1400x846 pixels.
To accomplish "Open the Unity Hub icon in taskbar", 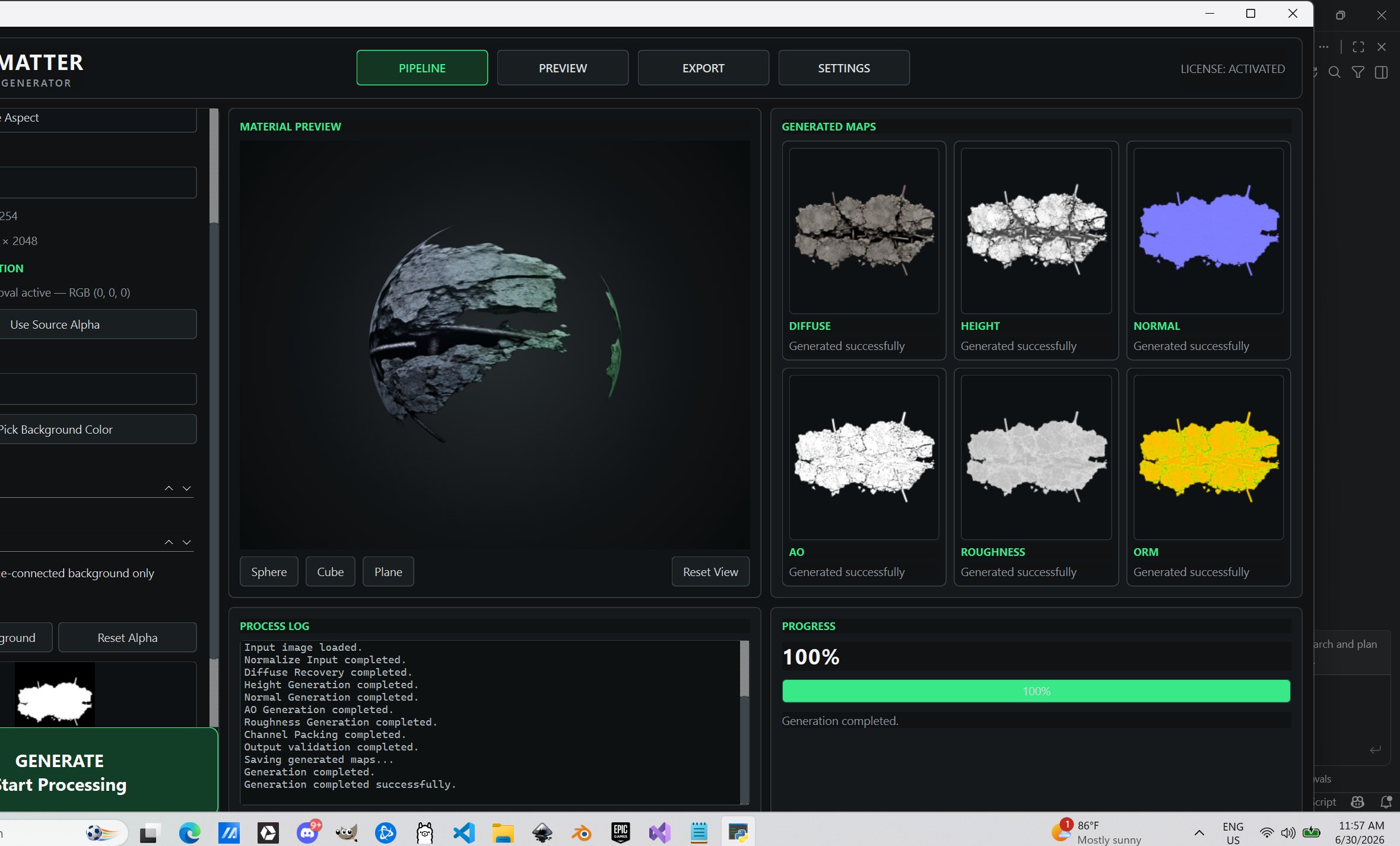I will (x=268, y=833).
